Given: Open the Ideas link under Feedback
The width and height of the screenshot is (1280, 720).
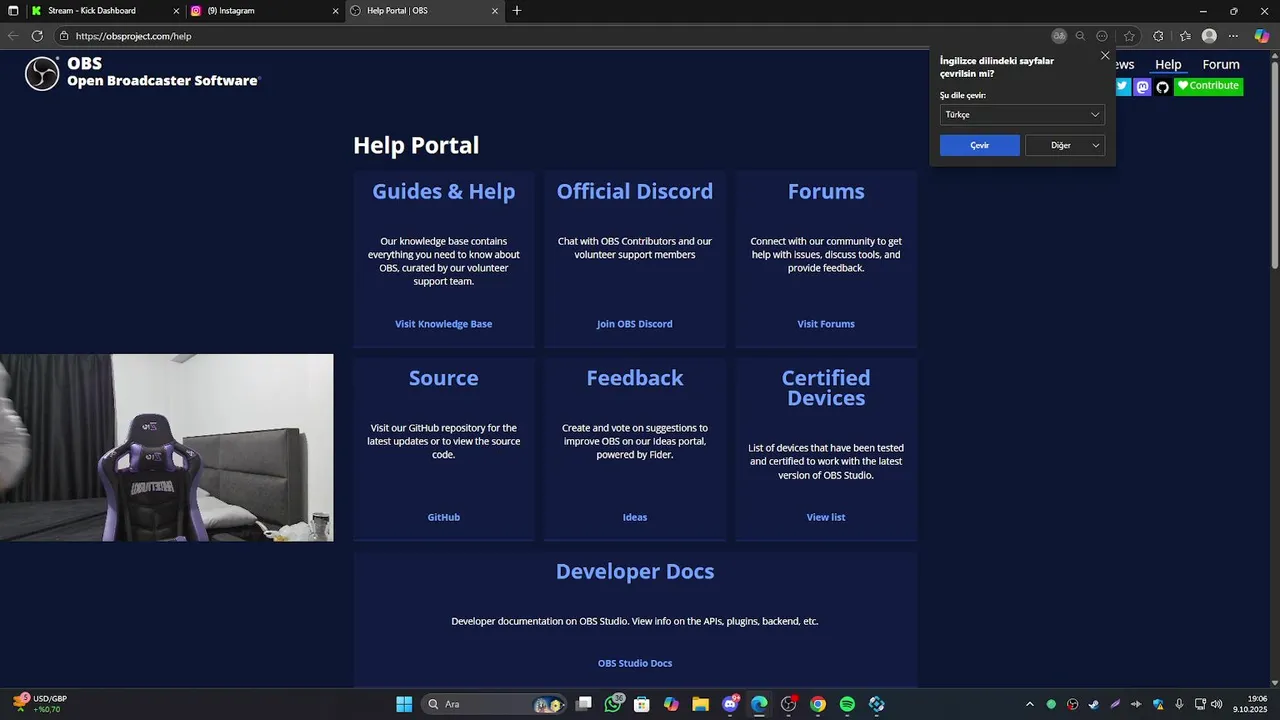Looking at the screenshot, I should click(x=635, y=517).
